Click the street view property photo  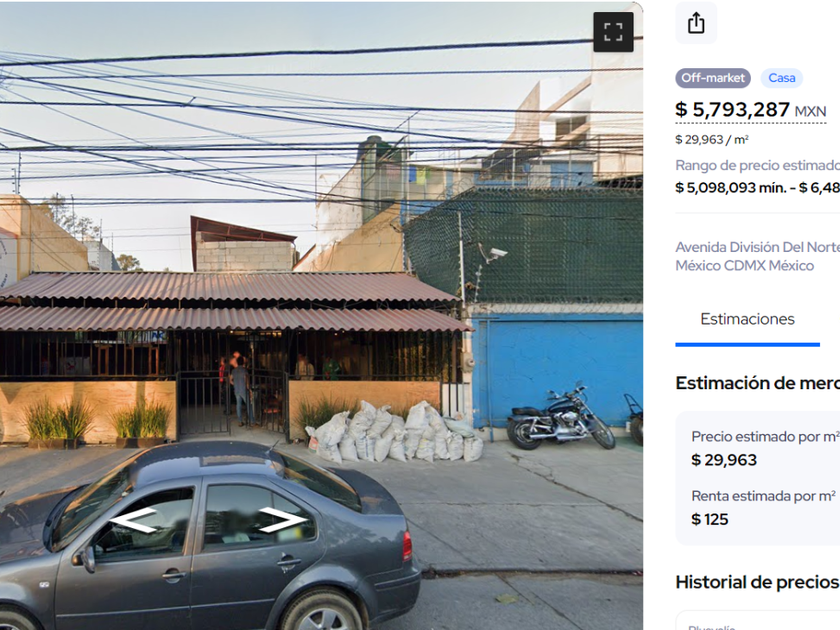click(321, 316)
